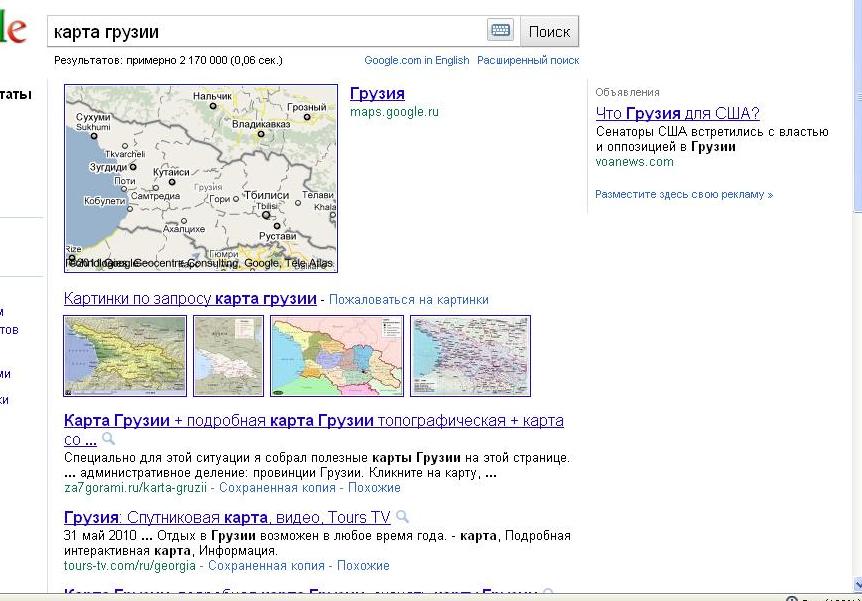Open Сохраненная копия for za7gorami.ru result

pos(277,488)
